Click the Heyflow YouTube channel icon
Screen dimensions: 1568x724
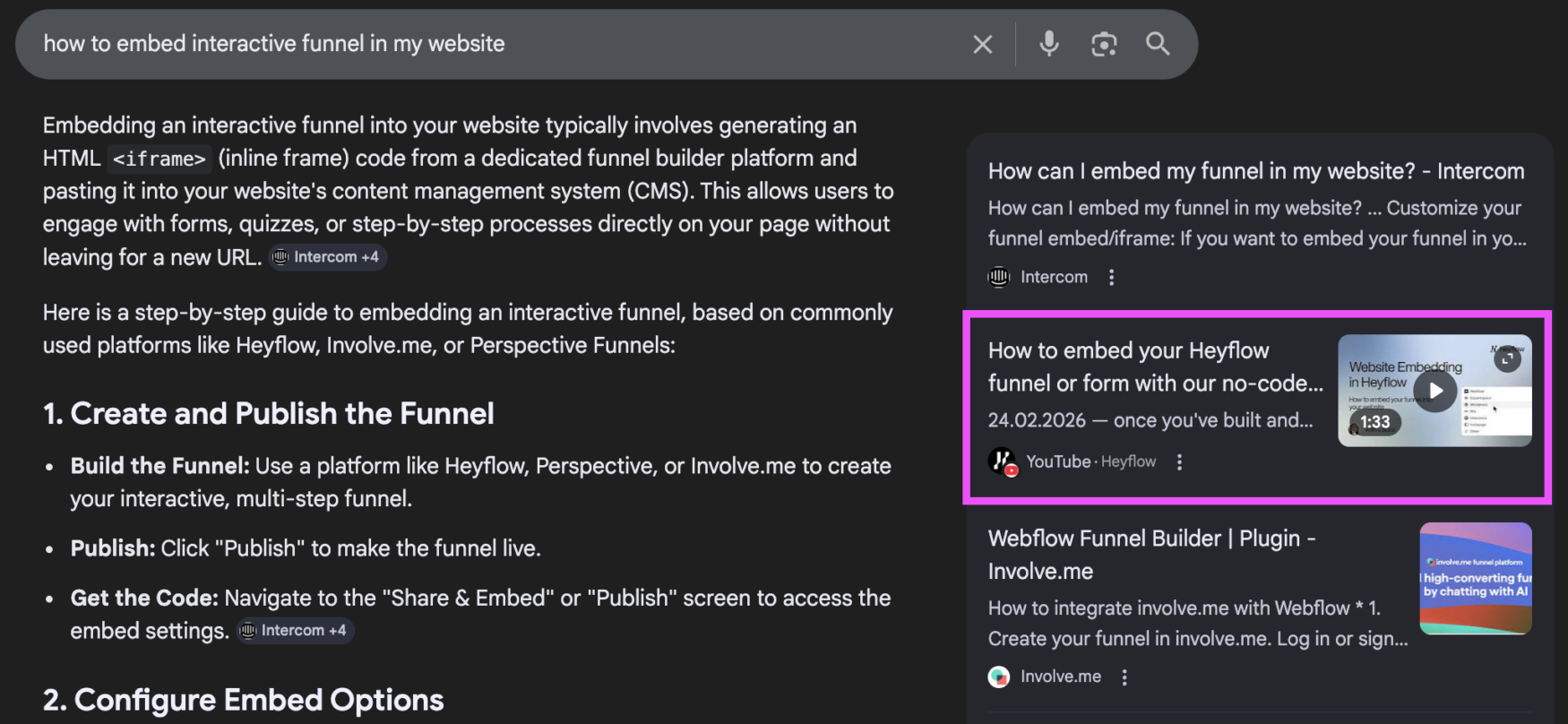[1002, 462]
